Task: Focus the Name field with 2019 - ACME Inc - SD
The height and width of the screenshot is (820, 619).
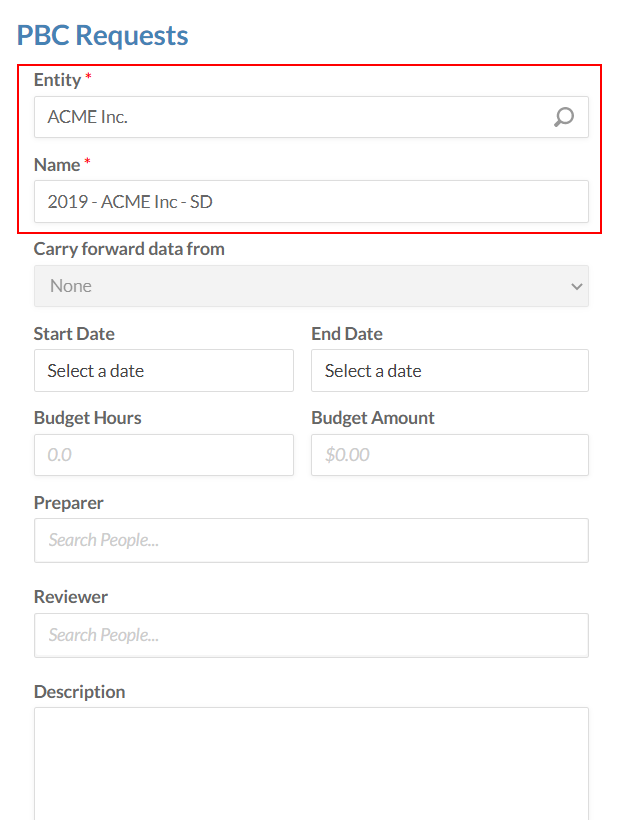Action: pyautogui.click(x=311, y=201)
